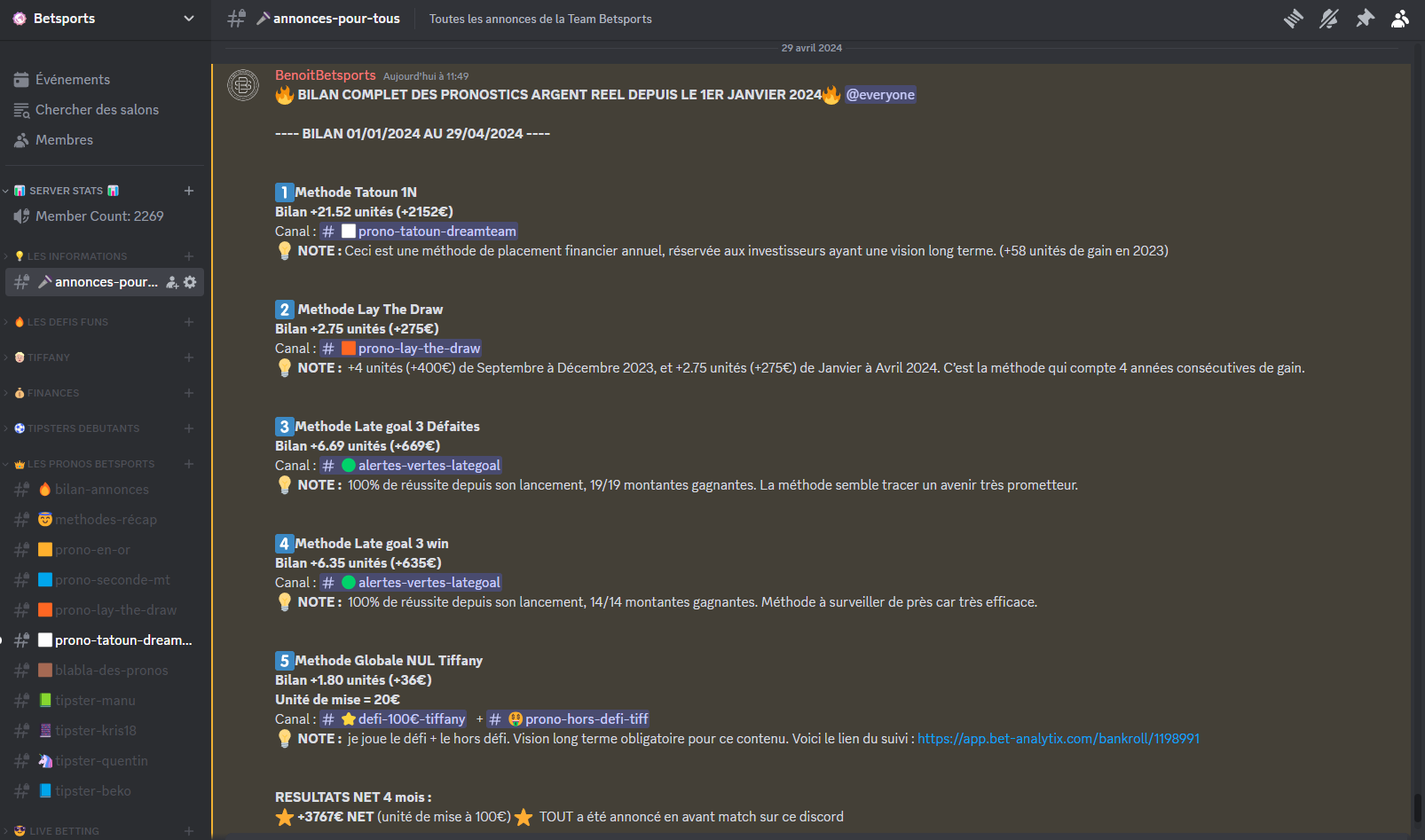Open blabla-des-pronos channel

pos(106,671)
